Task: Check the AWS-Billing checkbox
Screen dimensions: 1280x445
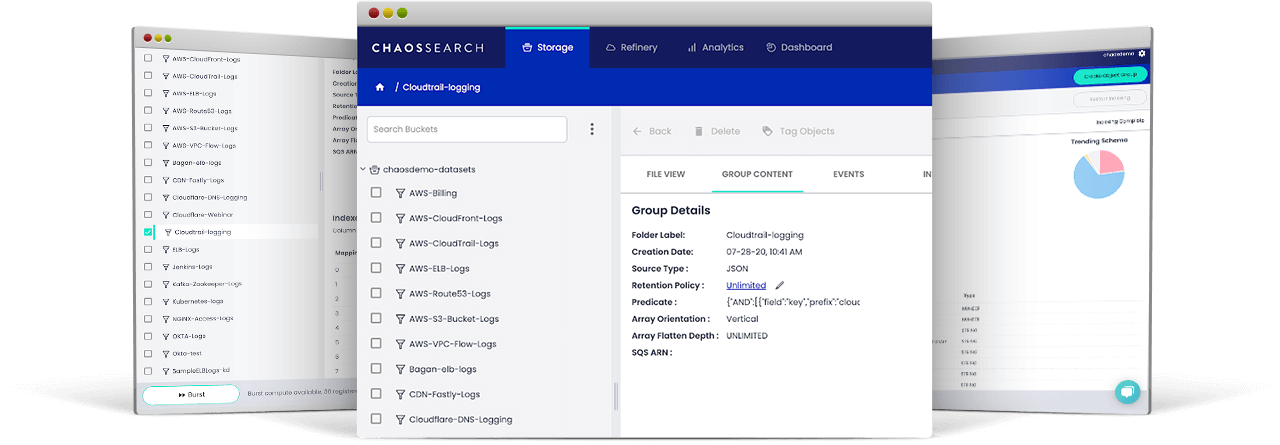Action: tap(376, 193)
